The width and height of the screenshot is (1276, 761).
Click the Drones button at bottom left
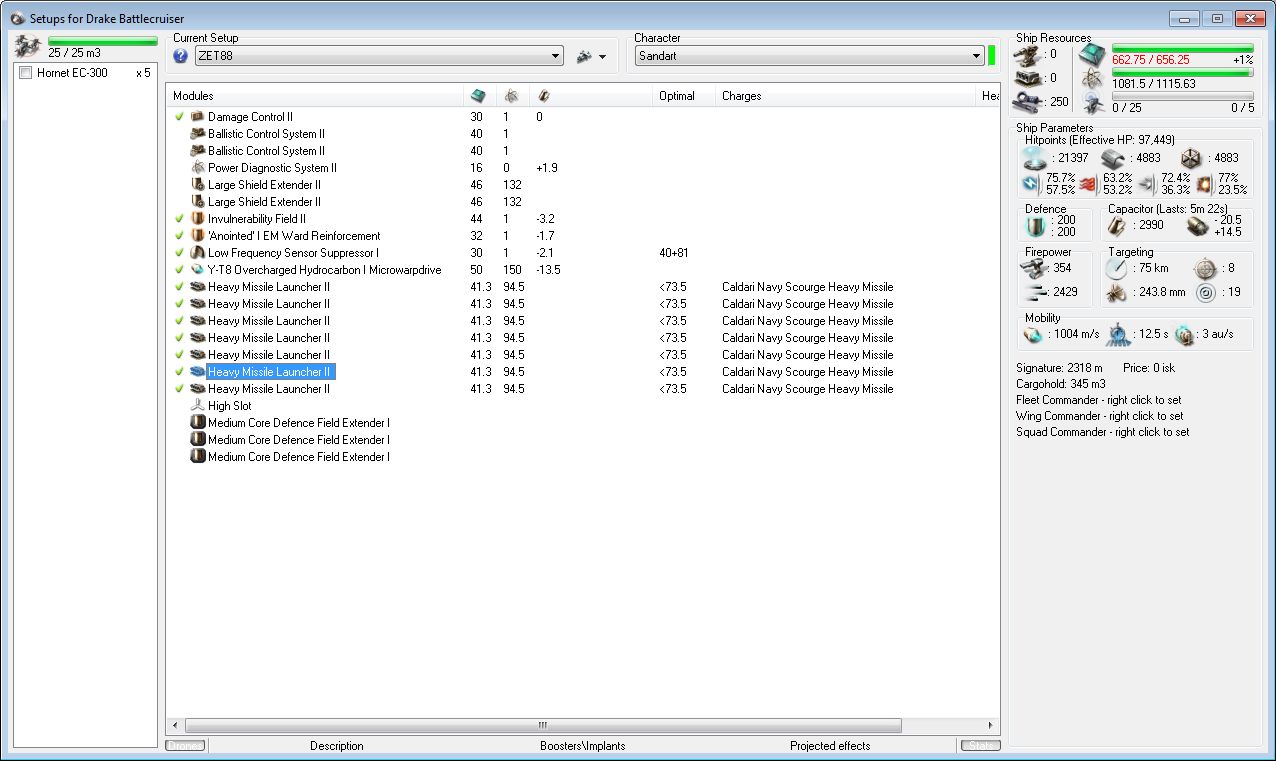pos(185,746)
